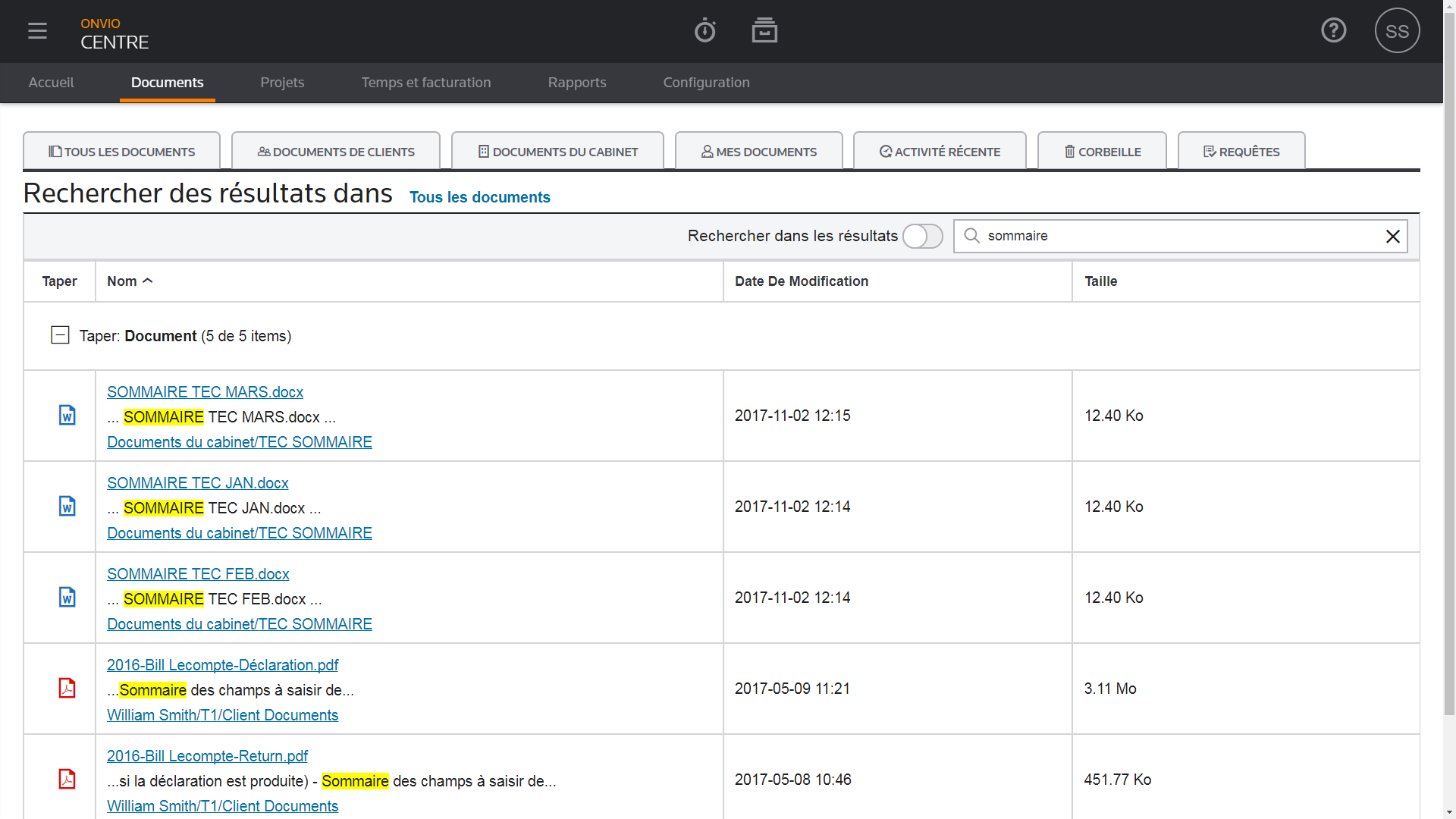The width and height of the screenshot is (1456, 819).
Task: Click the scrollbar down arrow
Action: [x=1449, y=813]
